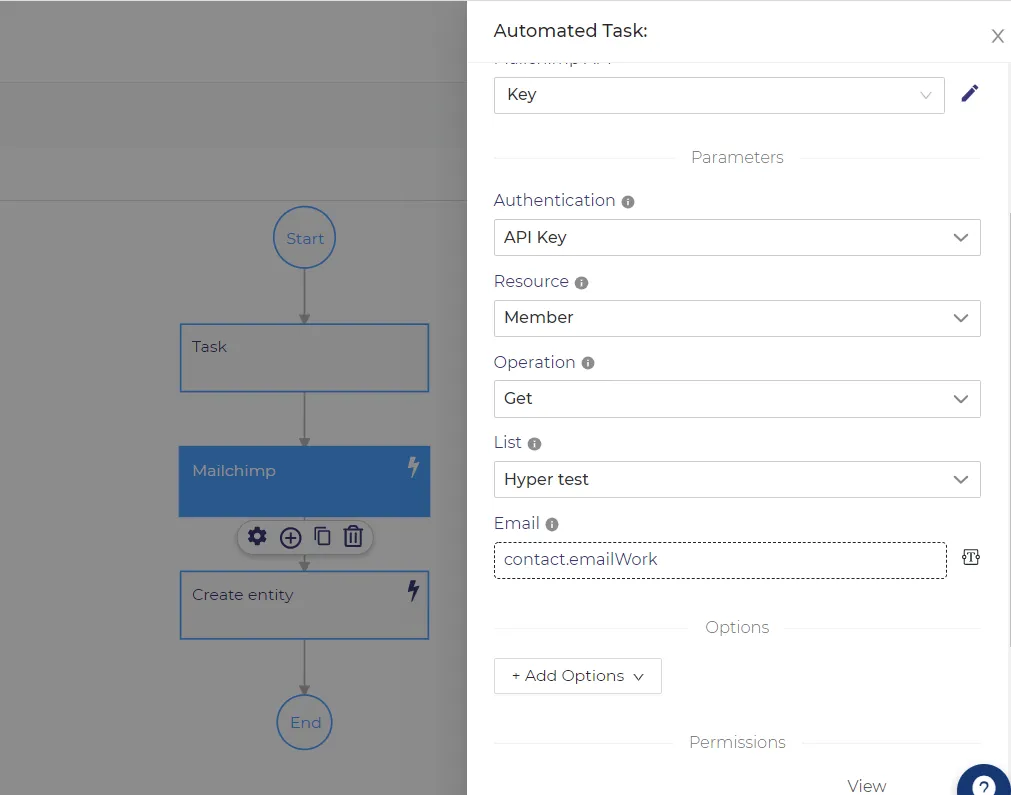Screen dimensions: 1011x795
Task: Click the Resource info icon
Action: (x=581, y=282)
